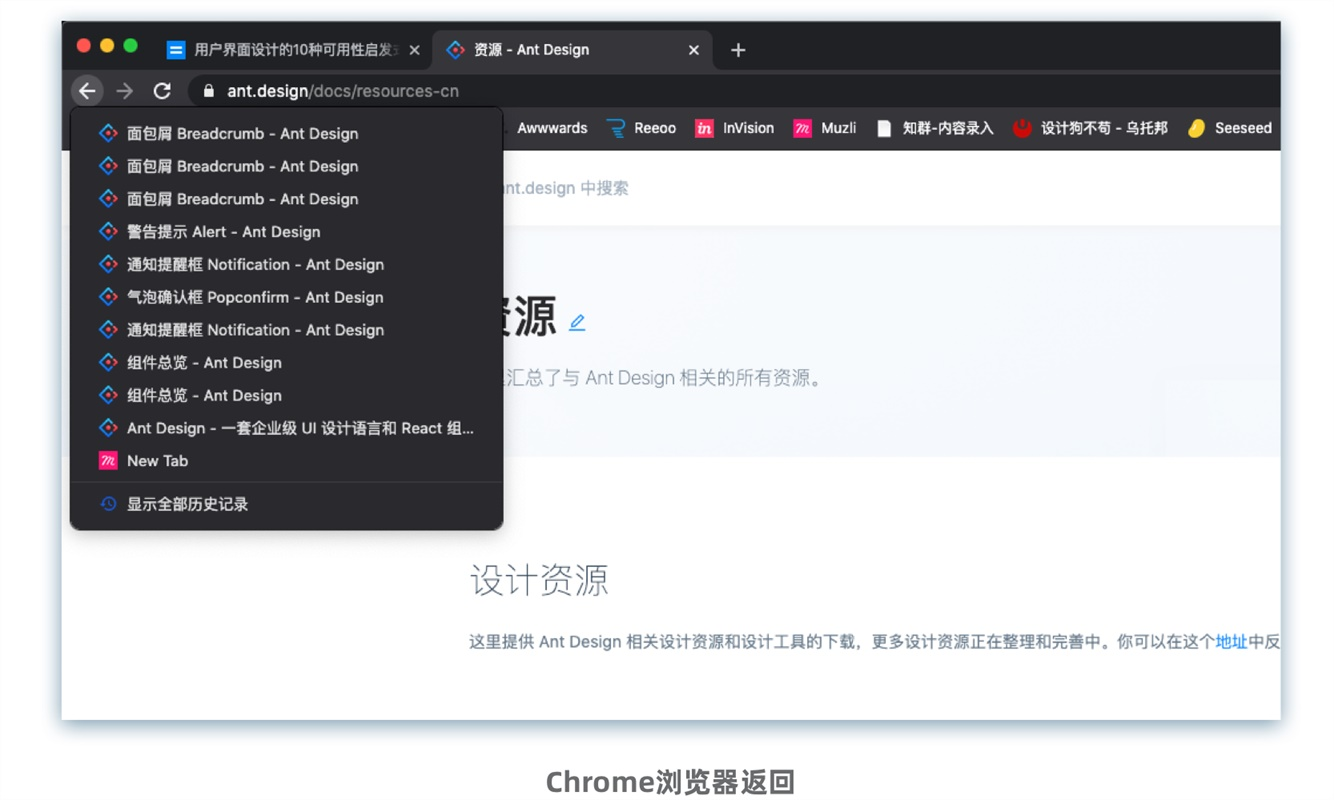
Task: Click the red 设计狗不苟 bookmark icon
Action: click(1022, 128)
